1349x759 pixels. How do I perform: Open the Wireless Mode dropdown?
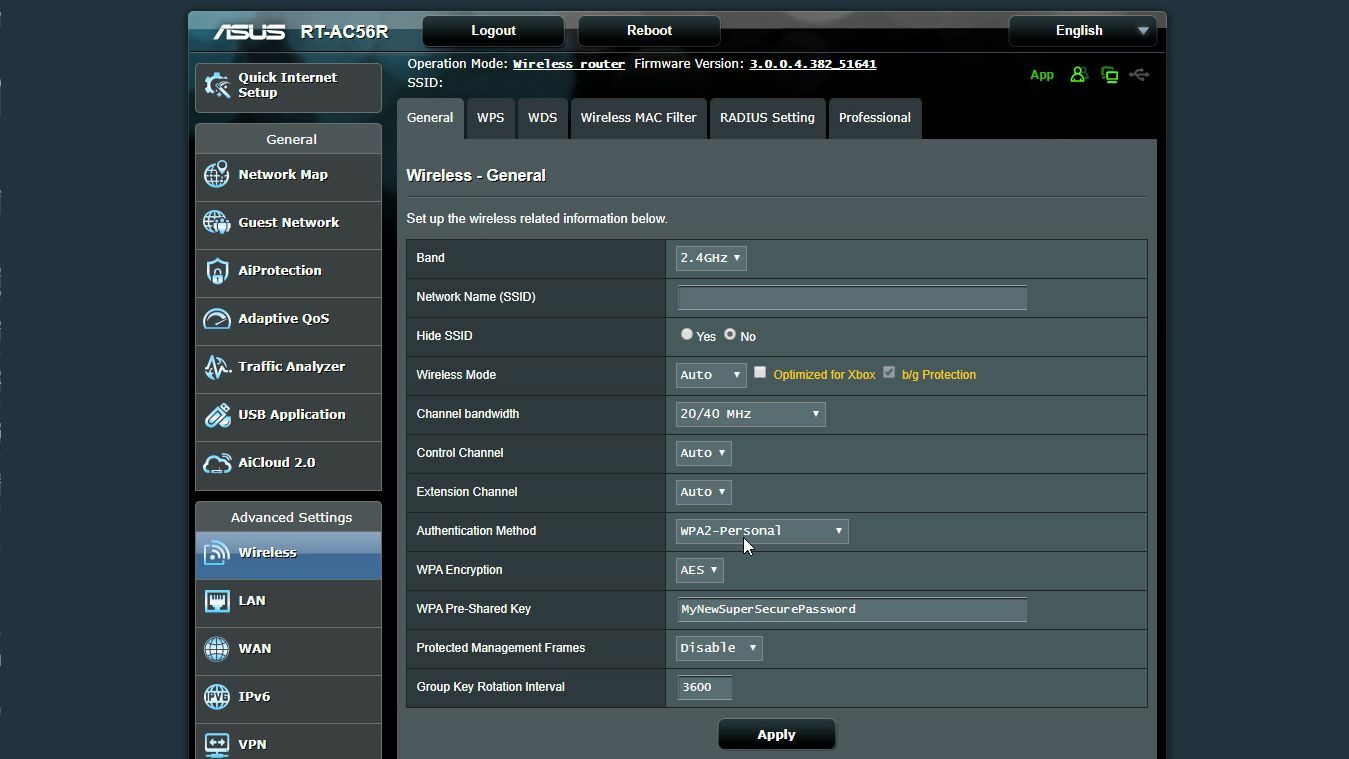tap(711, 375)
